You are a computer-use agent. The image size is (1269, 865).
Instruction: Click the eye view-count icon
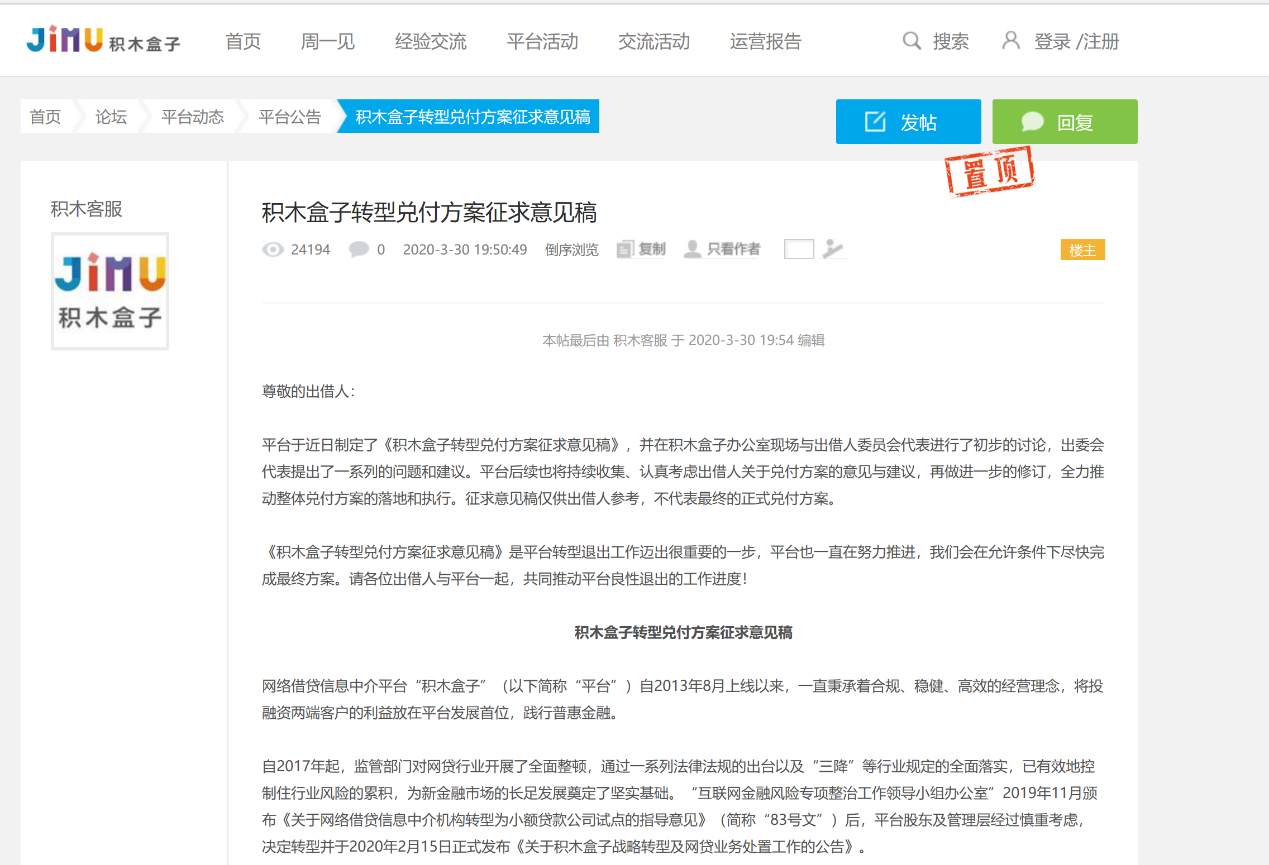tap(272, 250)
